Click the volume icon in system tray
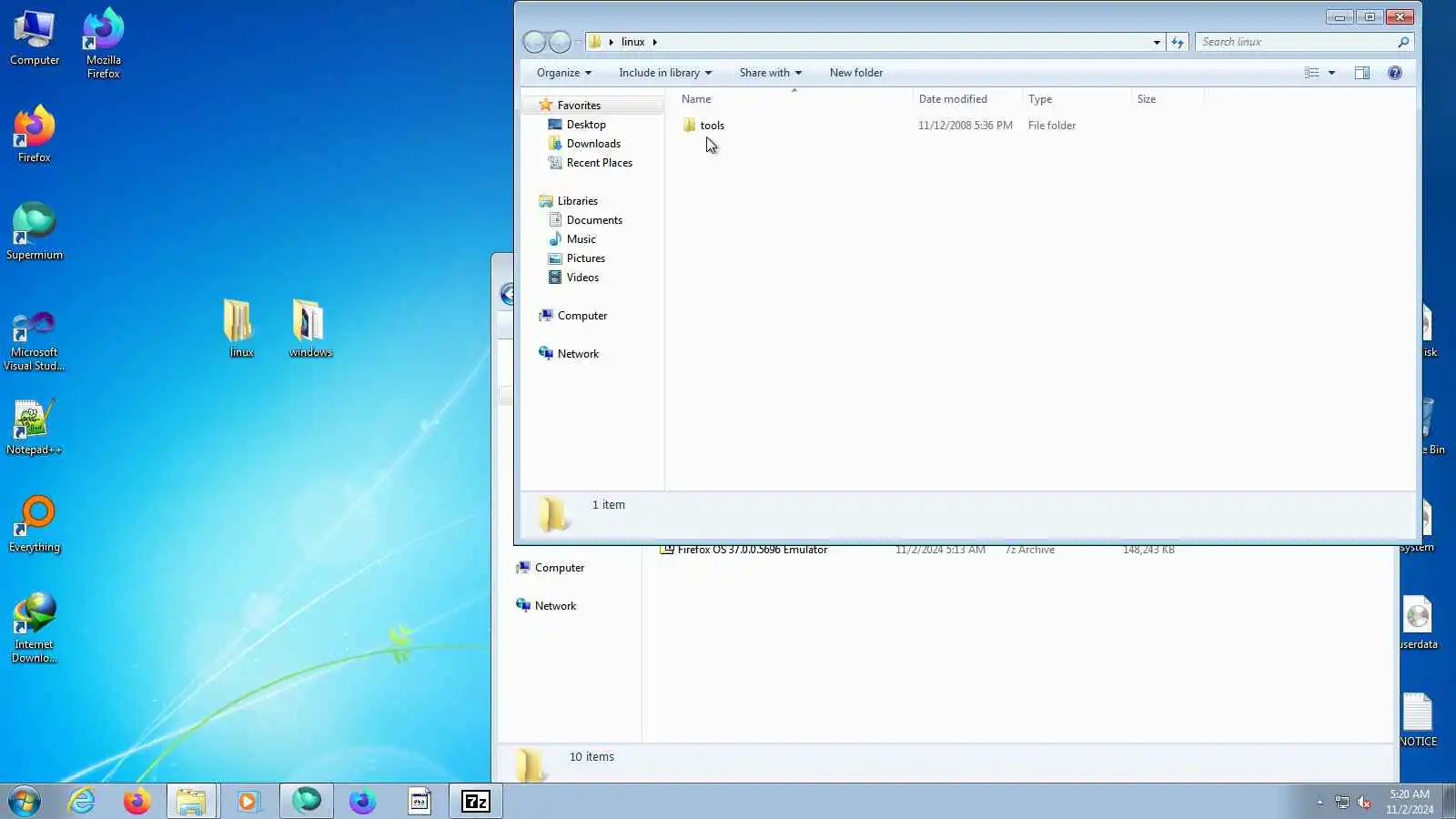 pyautogui.click(x=1364, y=802)
